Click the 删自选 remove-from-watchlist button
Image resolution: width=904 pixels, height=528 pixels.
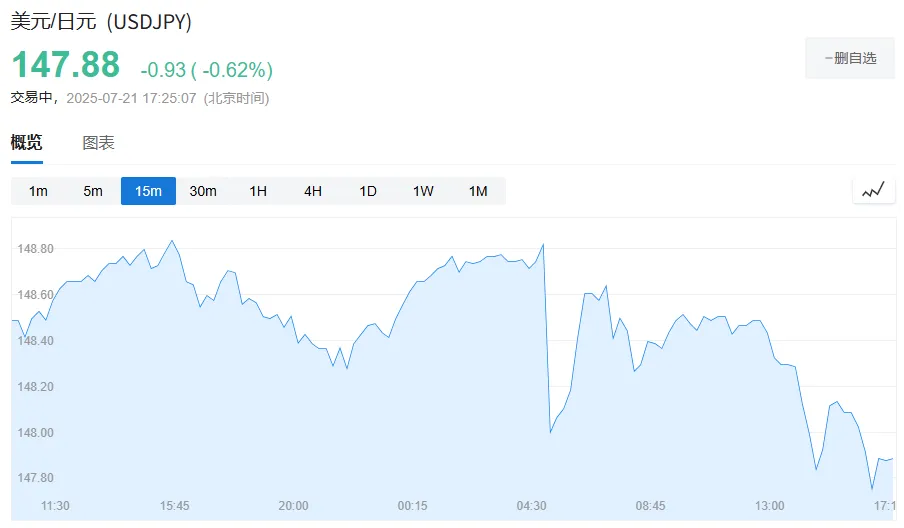pyautogui.click(x=849, y=58)
